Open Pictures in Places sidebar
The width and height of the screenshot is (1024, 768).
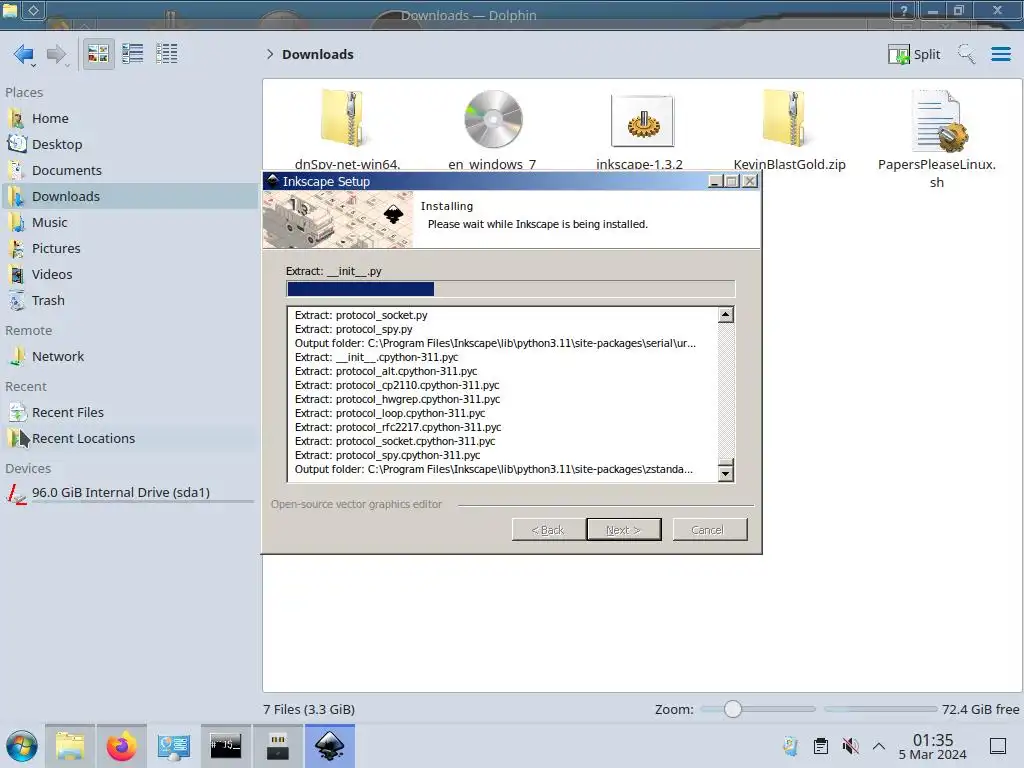click(129, 249)
